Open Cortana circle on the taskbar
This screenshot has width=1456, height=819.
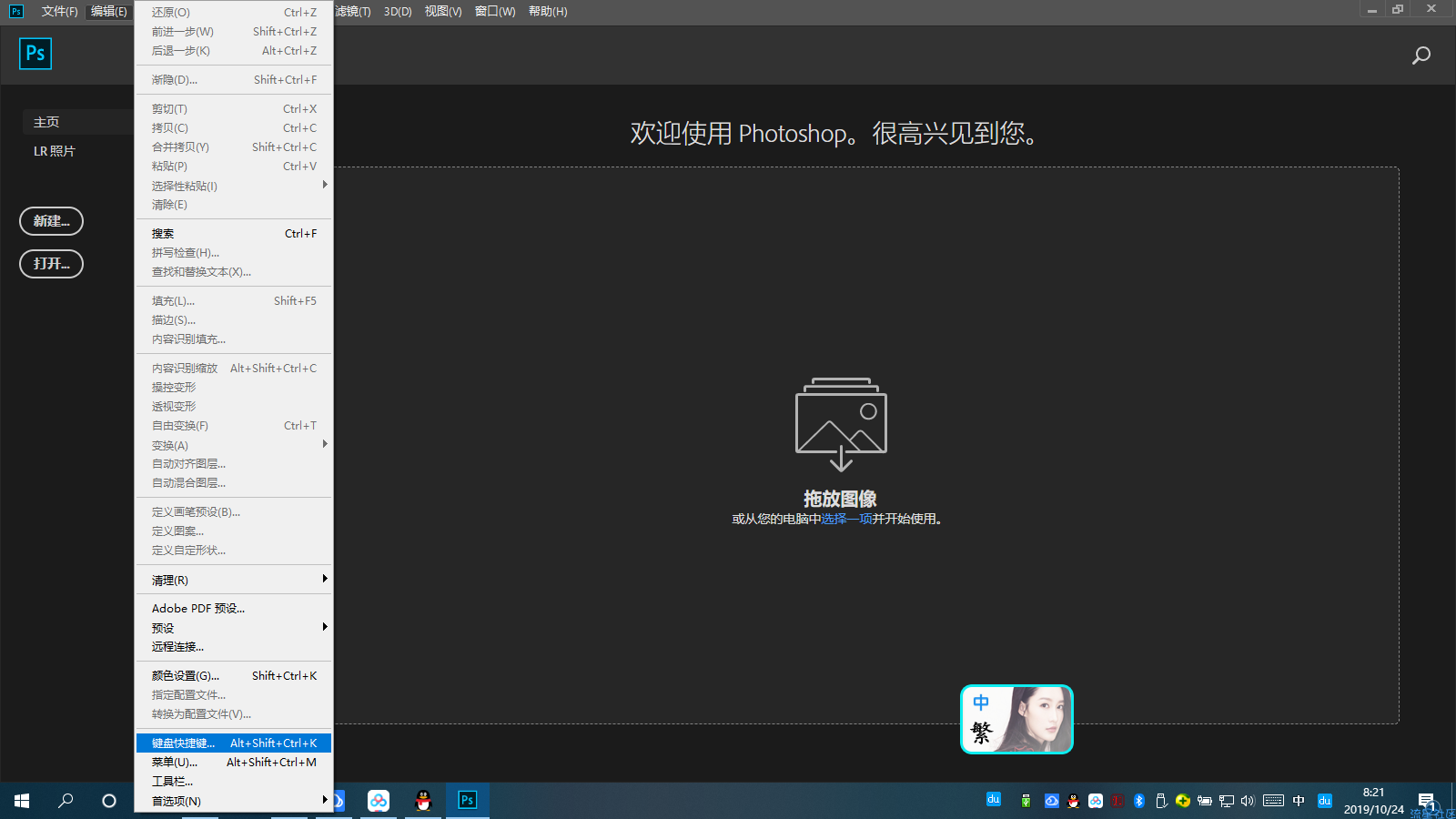pos(109,801)
